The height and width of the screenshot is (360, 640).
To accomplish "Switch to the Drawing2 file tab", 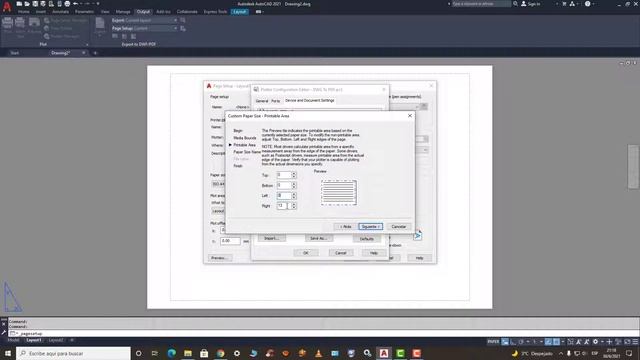I will [x=60, y=53].
